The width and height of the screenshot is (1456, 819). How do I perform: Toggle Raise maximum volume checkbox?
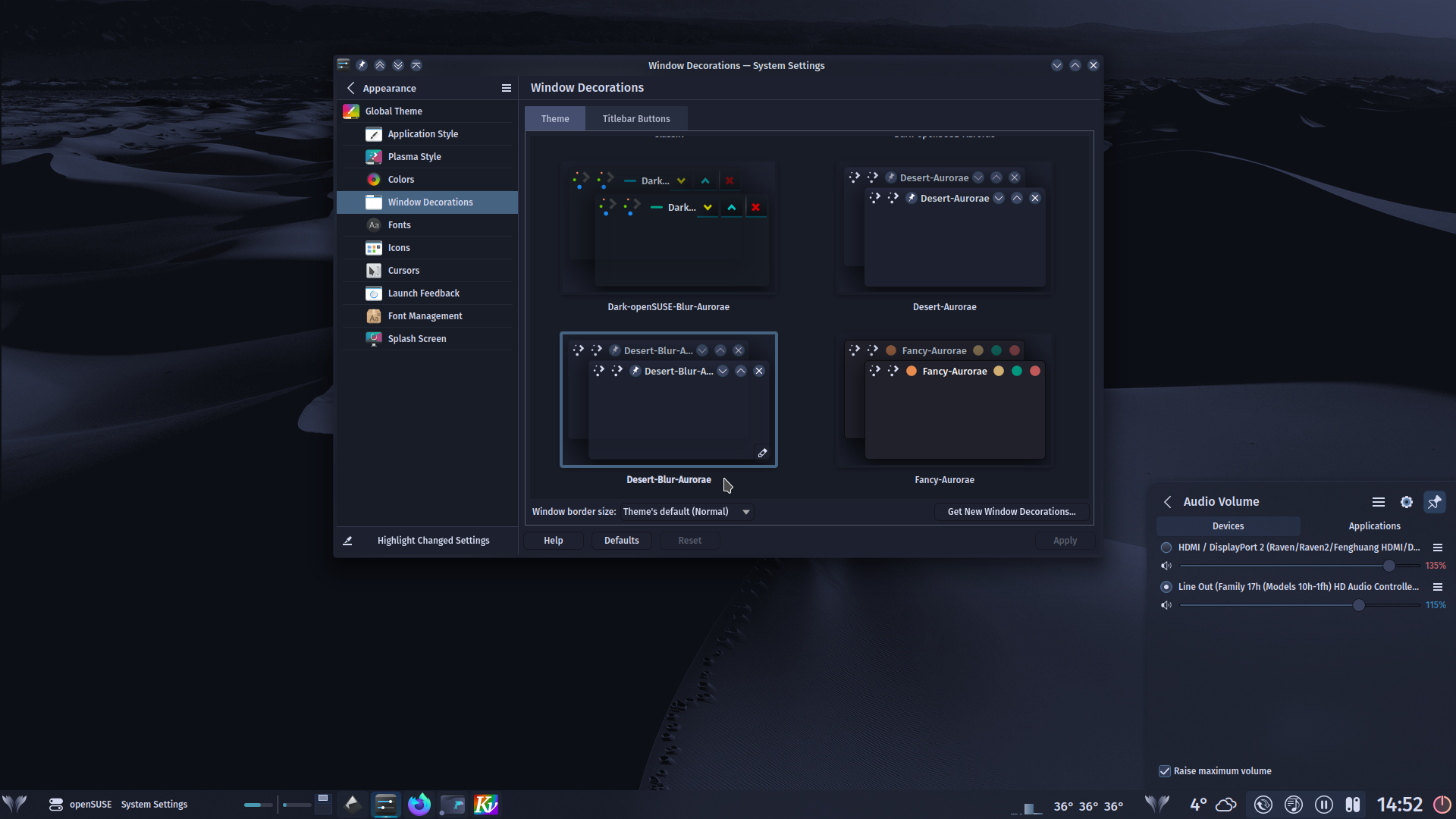pos(1166,771)
